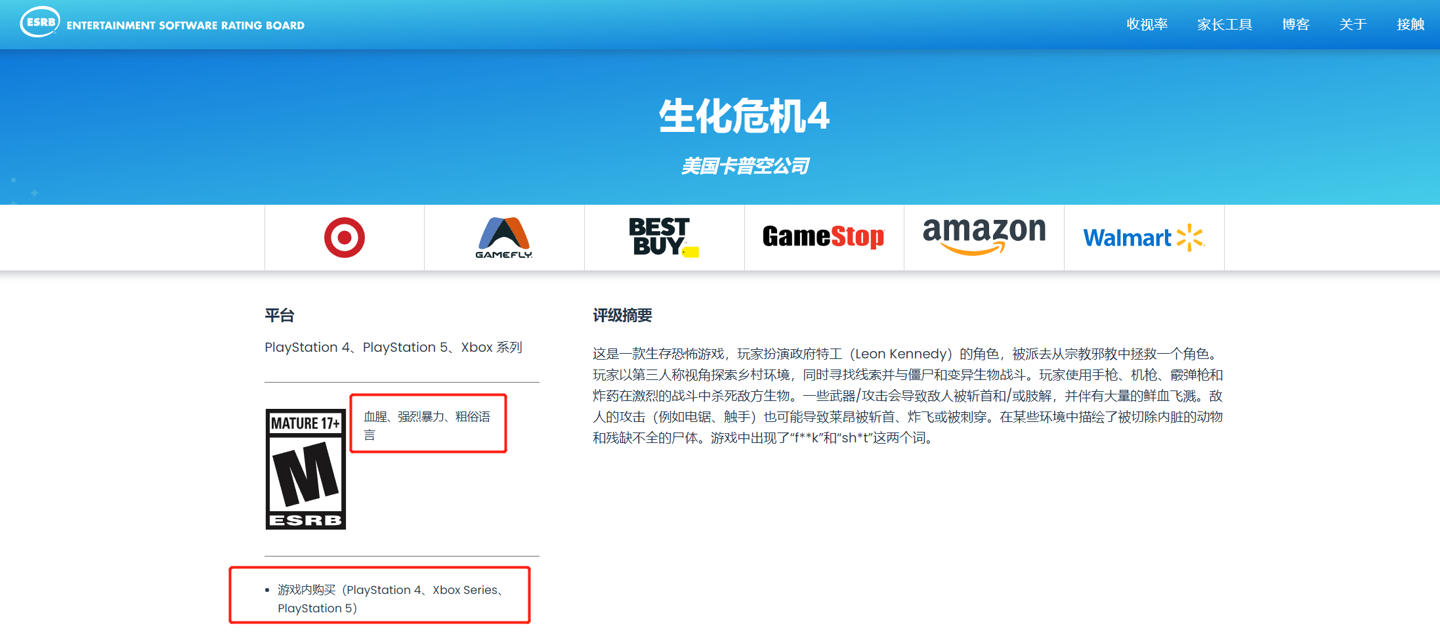Click the GameStop store logo
1440x632 pixels.
click(823, 237)
